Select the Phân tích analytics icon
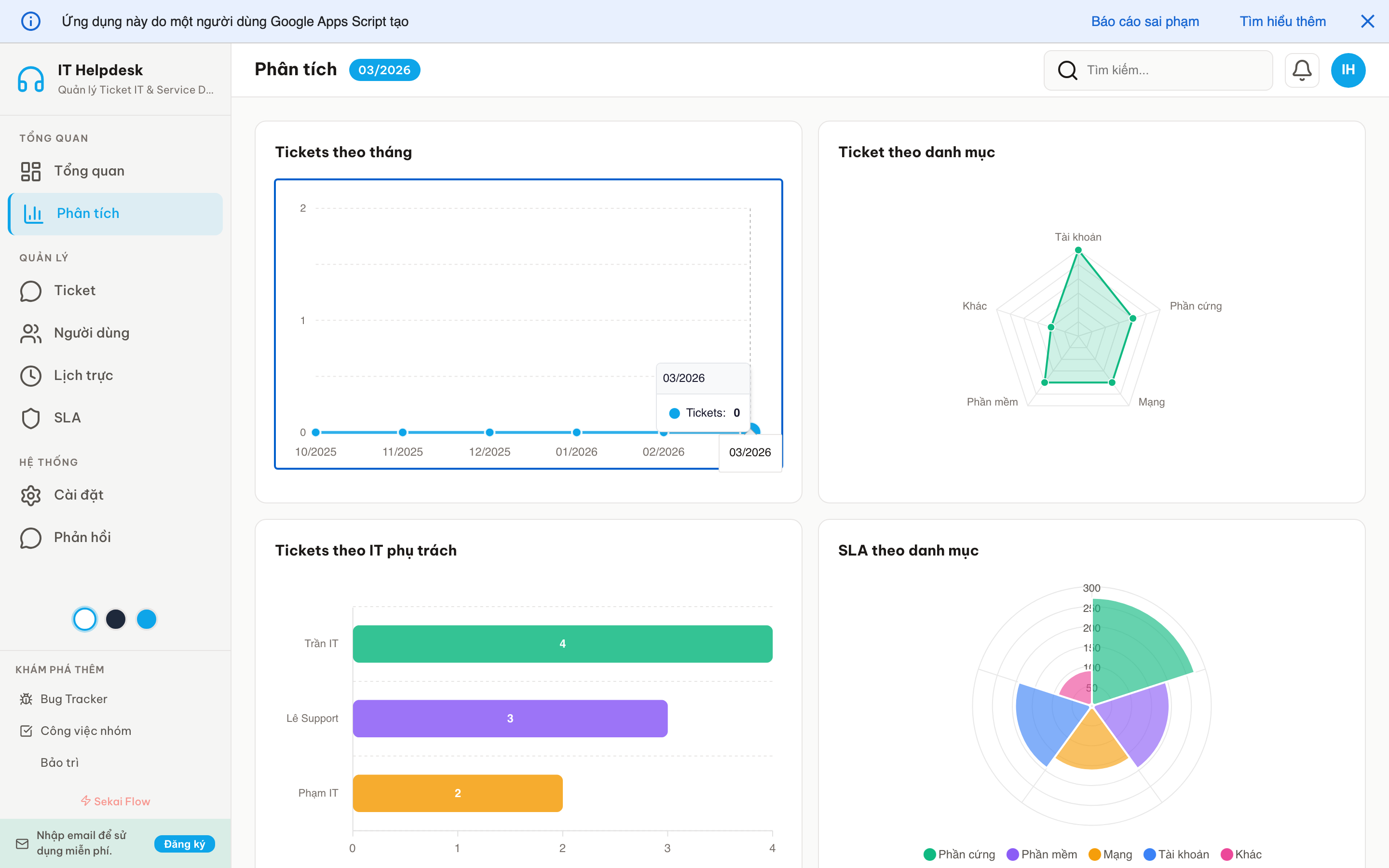Image resolution: width=1389 pixels, height=868 pixels. (x=33, y=213)
